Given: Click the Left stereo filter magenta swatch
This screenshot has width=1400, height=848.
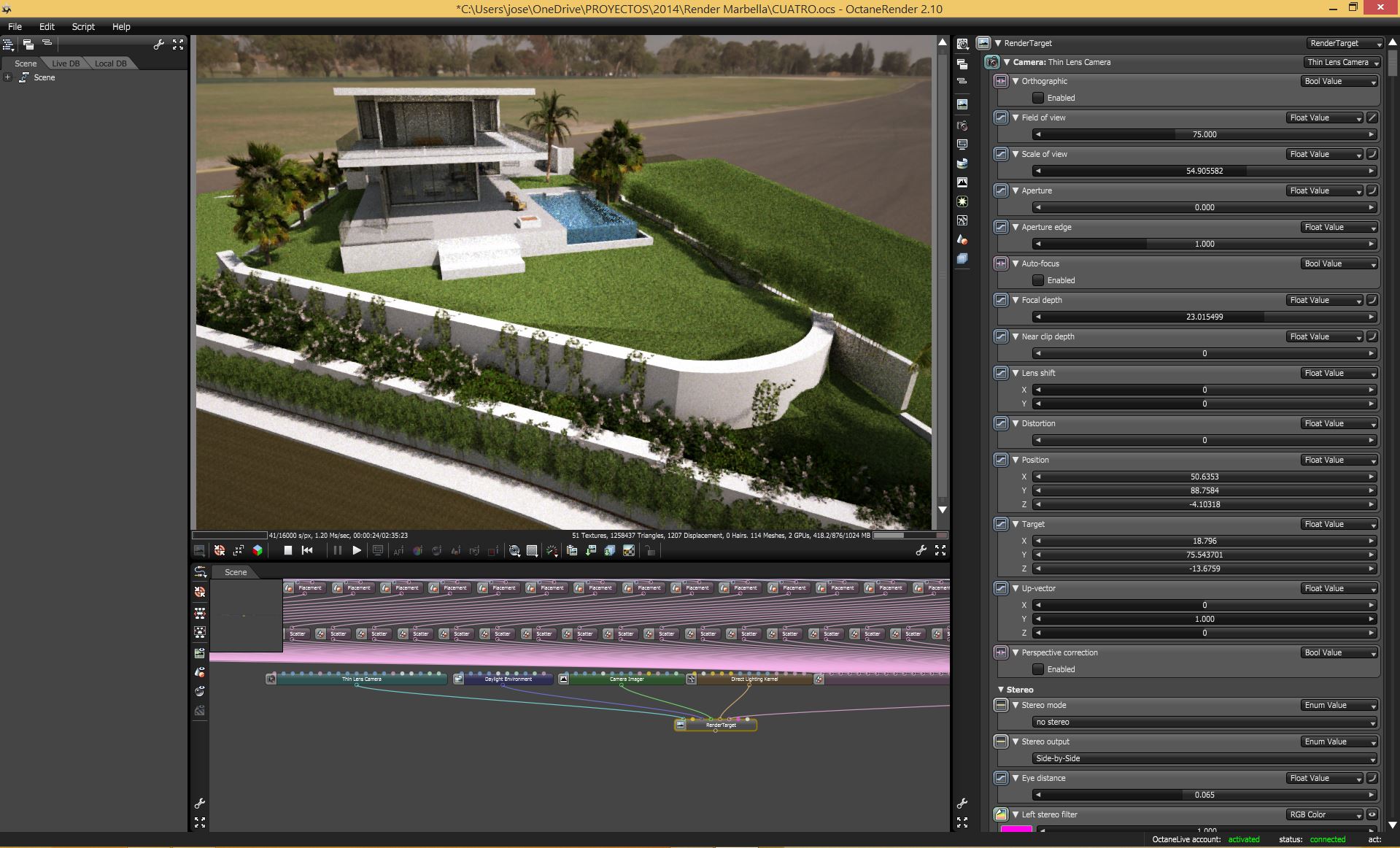Looking at the screenshot, I should [1016, 829].
